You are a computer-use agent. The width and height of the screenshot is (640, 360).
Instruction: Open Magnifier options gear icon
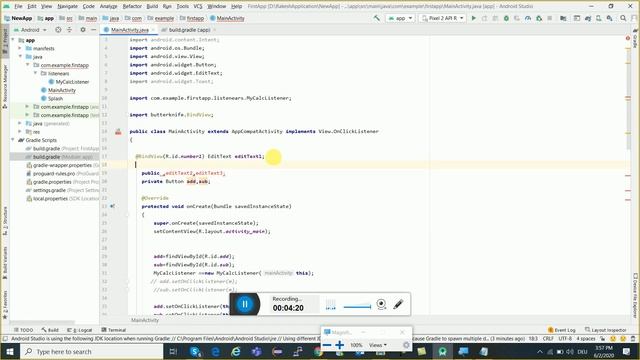tap(406, 345)
